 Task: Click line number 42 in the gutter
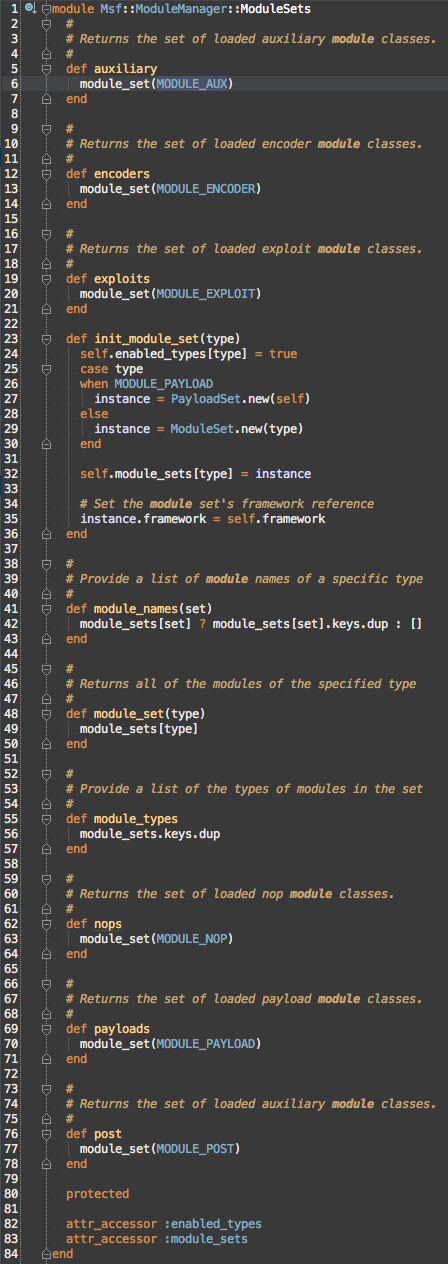click(x=12, y=624)
